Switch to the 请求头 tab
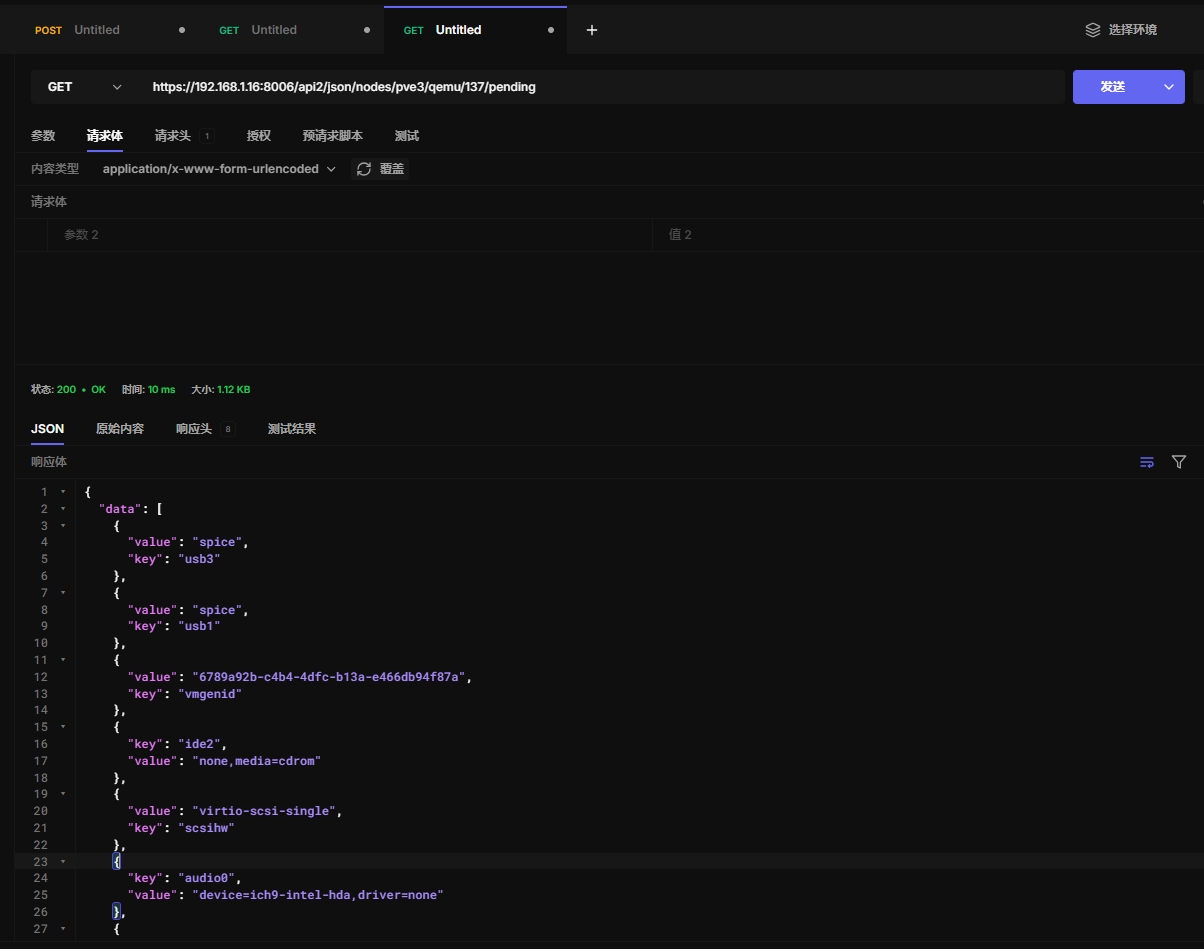This screenshot has width=1204, height=949. 172,136
